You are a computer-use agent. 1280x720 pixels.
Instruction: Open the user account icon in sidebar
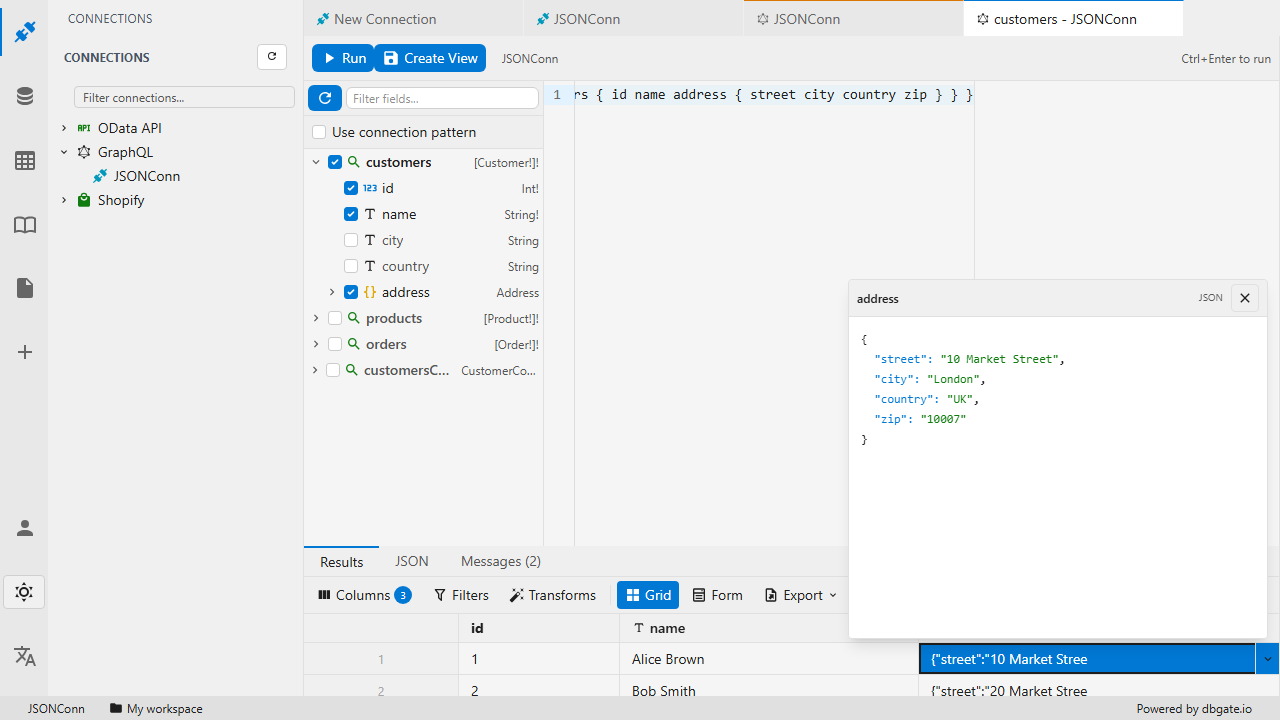25,528
